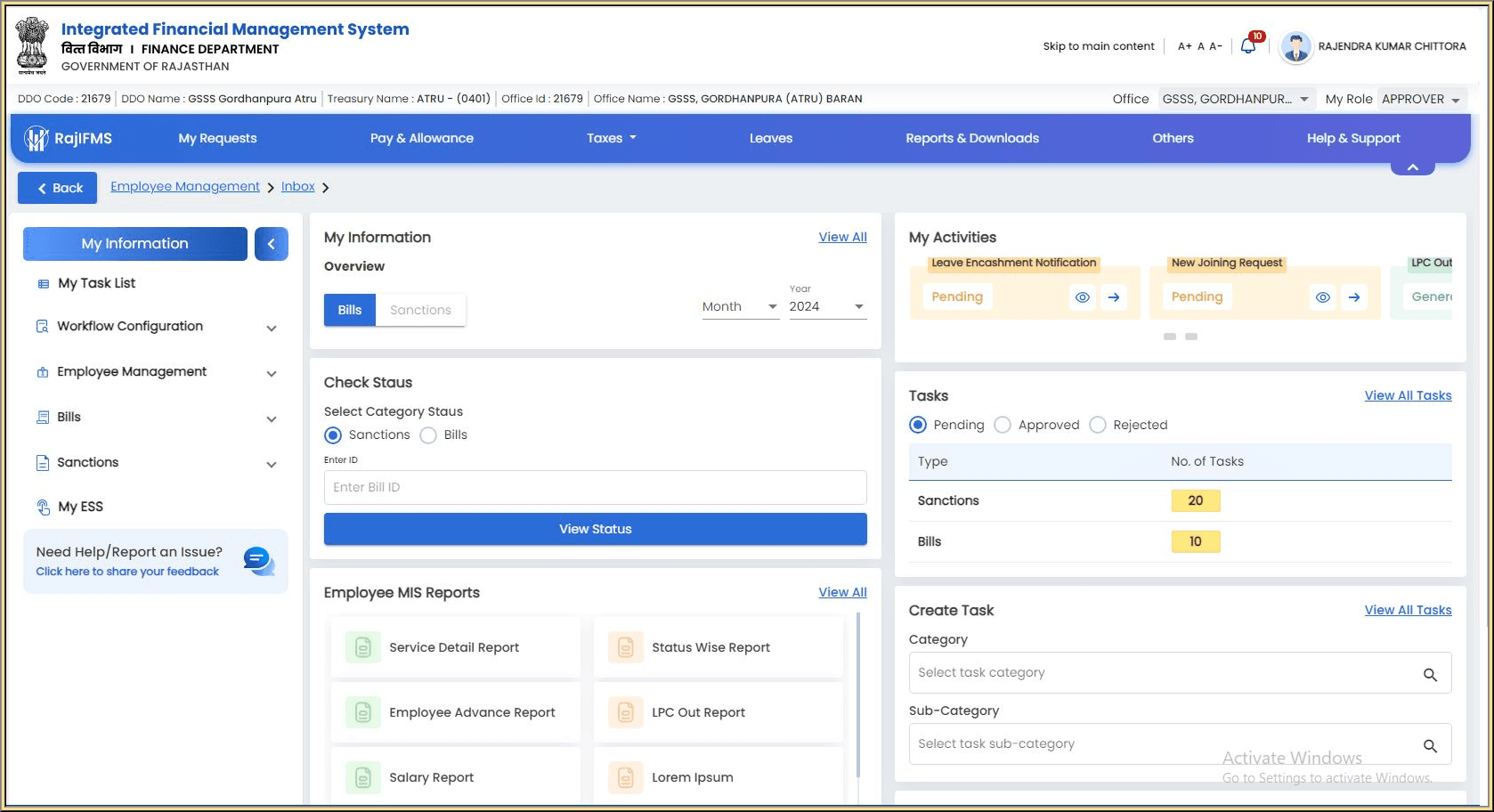Screen dimensions: 1494x812
Task: Increase font size with A+
Action: coord(1184,46)
